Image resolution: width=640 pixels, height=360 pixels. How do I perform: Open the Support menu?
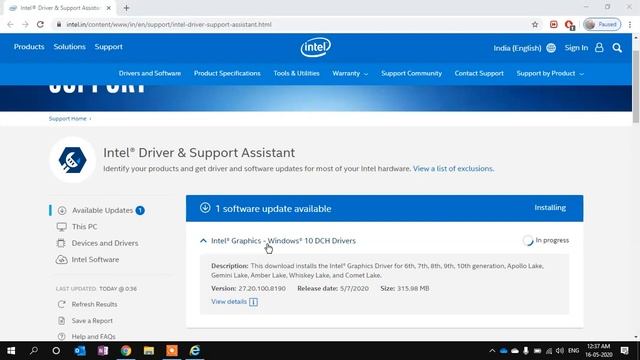pos(109,47)
